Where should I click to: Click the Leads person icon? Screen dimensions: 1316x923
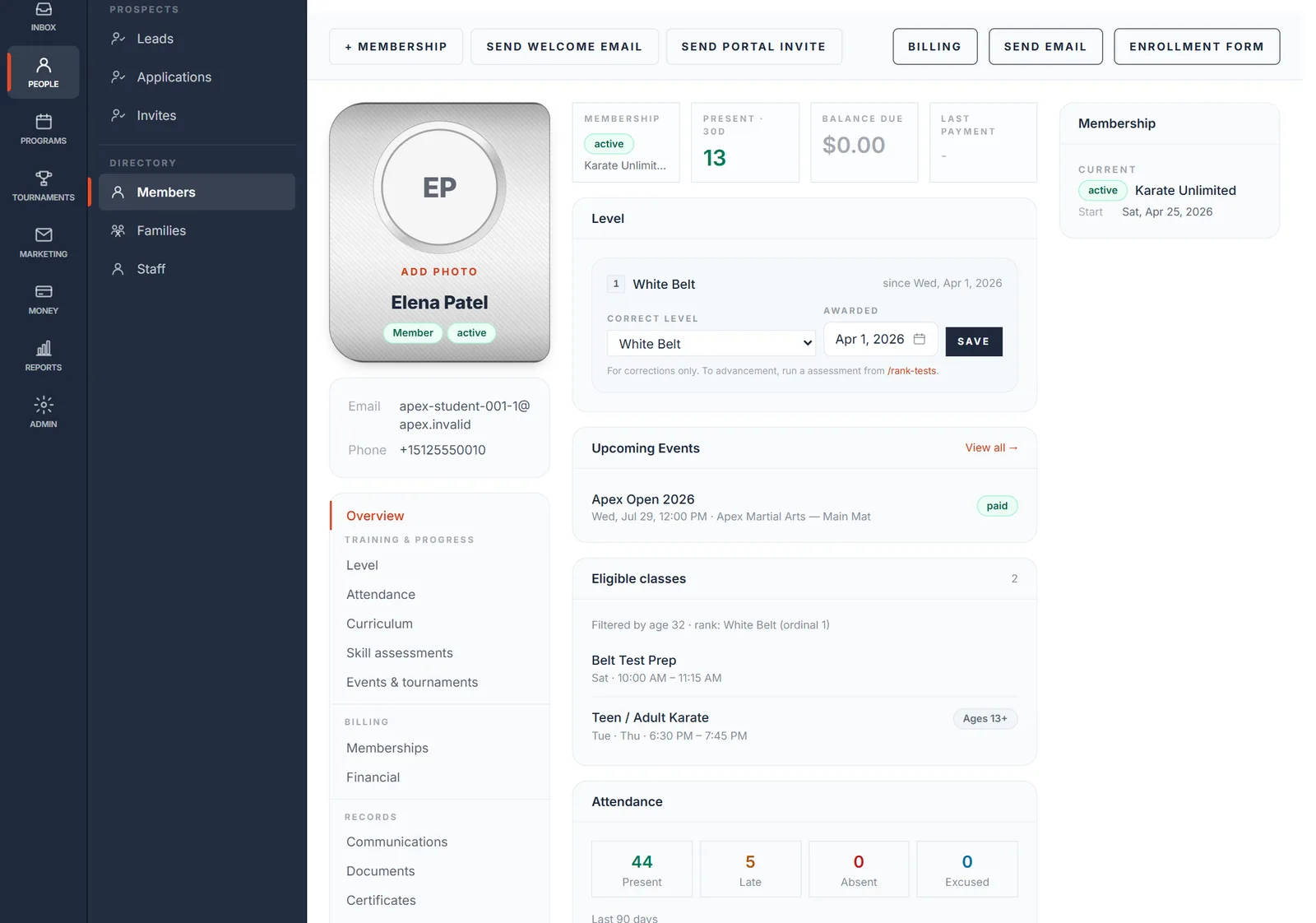click(x=118, y=38)
